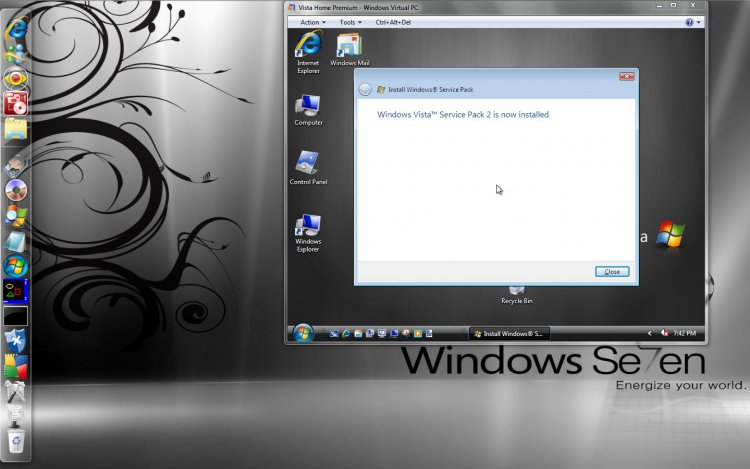Open Internet Explorer from the left dock
The image size is (750, 469).
(x=16, y=29)
